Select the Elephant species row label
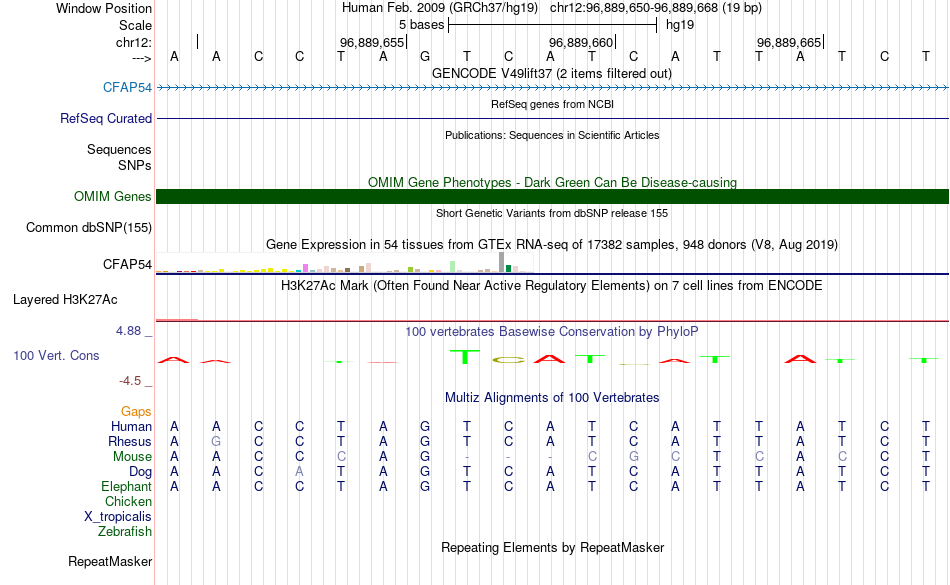950x585 pixels. [126, 486]
